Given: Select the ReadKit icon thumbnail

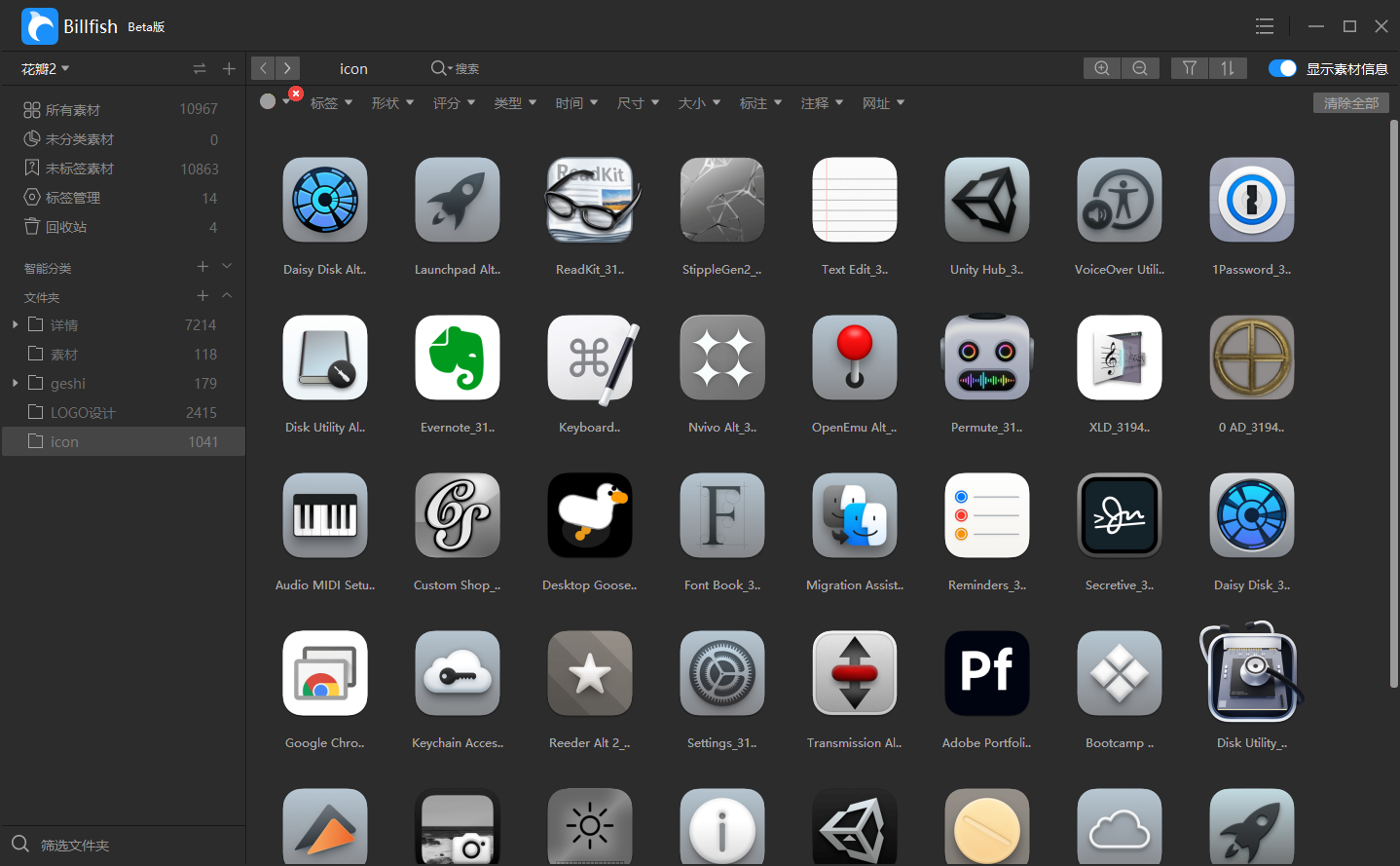Looking at the screenshot, I should coord(592,200).
